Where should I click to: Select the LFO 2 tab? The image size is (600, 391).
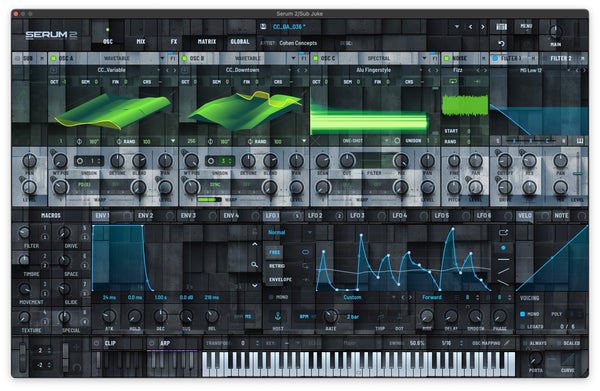[315, 215]
